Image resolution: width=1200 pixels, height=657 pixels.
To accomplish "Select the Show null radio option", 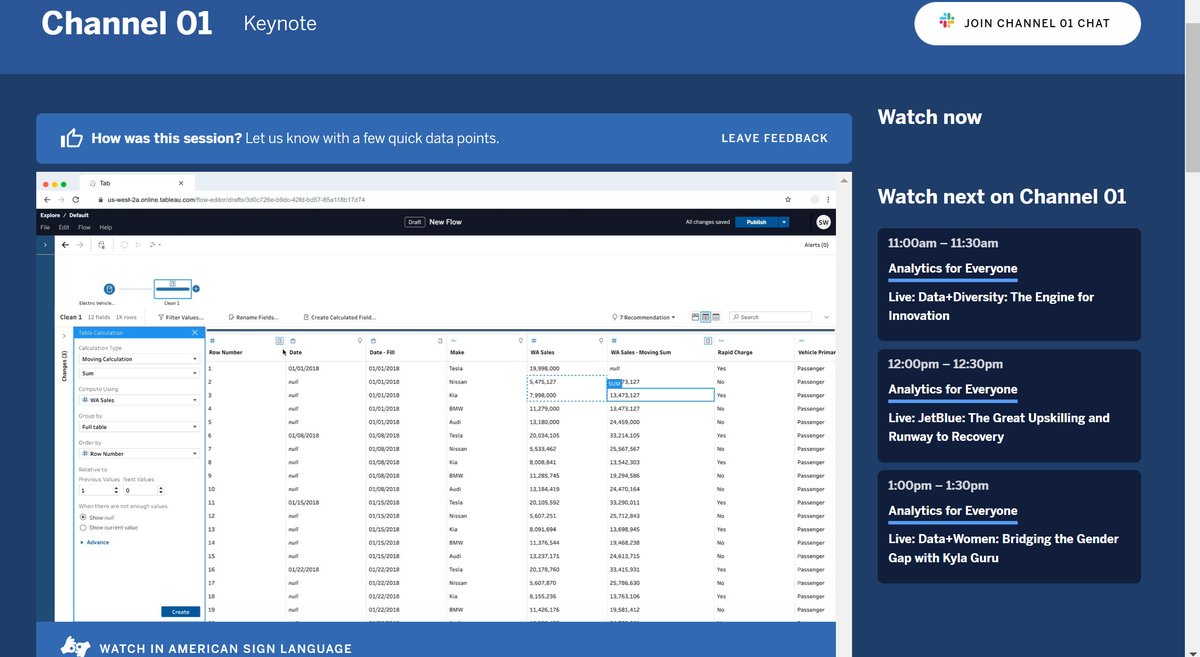I will (82, 517).
